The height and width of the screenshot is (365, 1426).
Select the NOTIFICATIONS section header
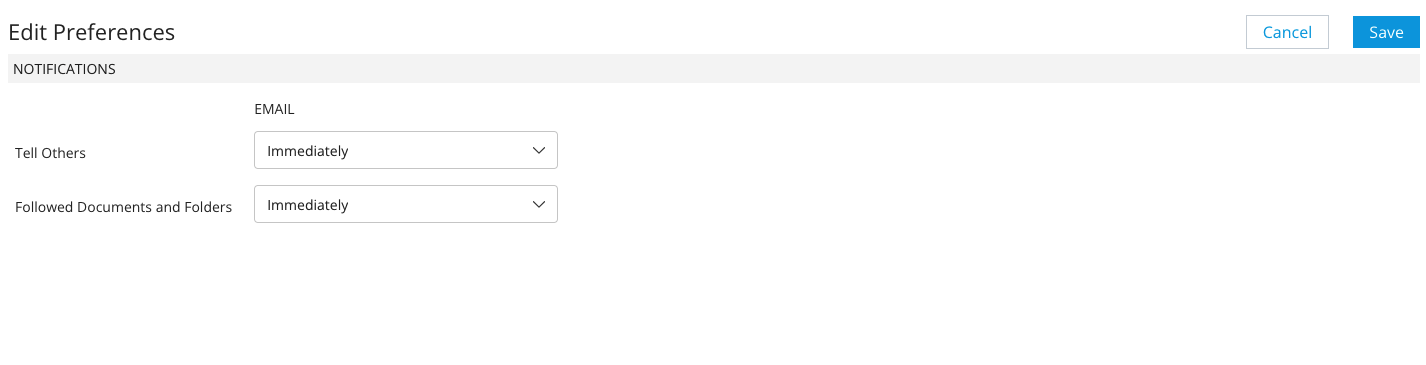coord(64,69)
